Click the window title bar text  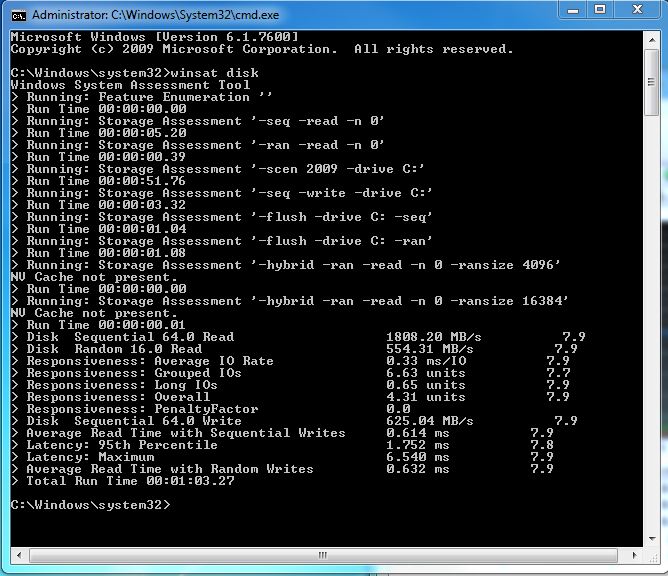(155, 15)
